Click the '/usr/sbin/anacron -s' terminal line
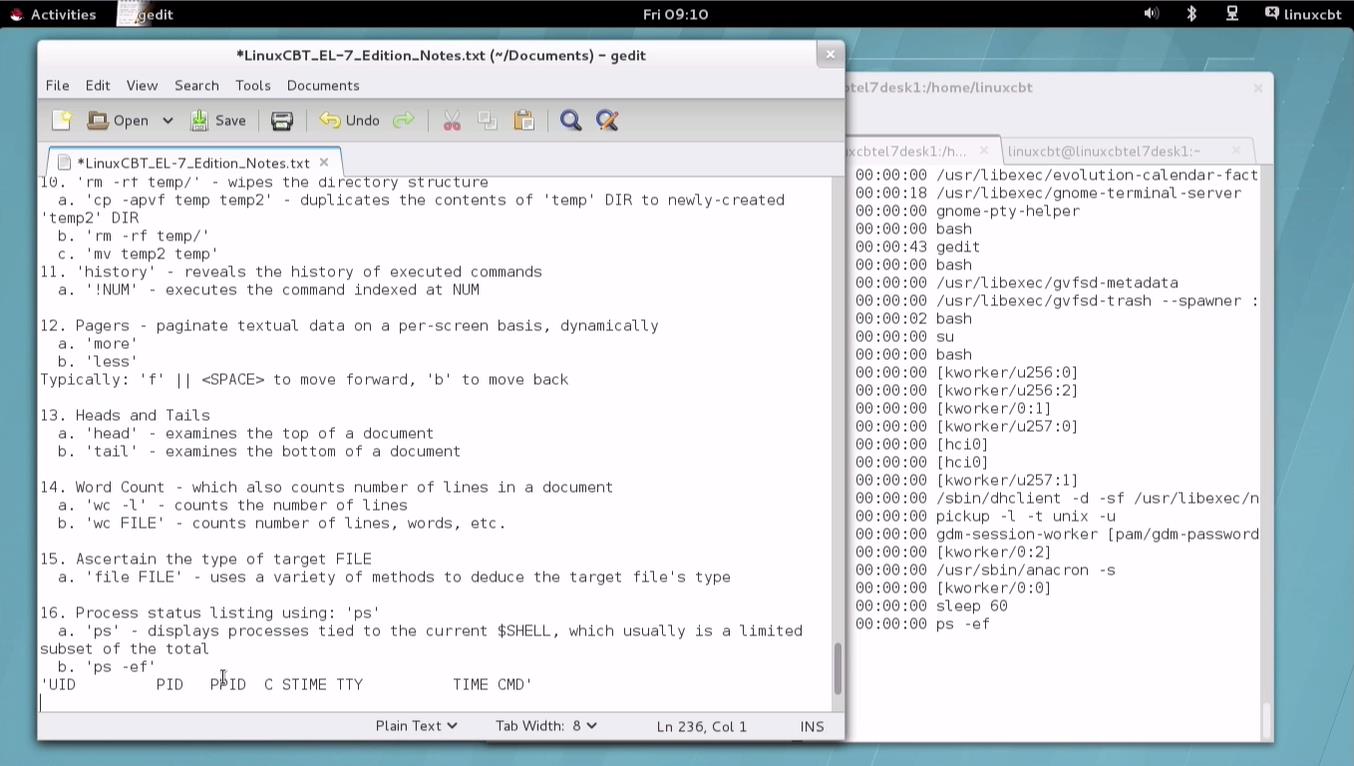 pyautogui.click(x=985, y=570)
